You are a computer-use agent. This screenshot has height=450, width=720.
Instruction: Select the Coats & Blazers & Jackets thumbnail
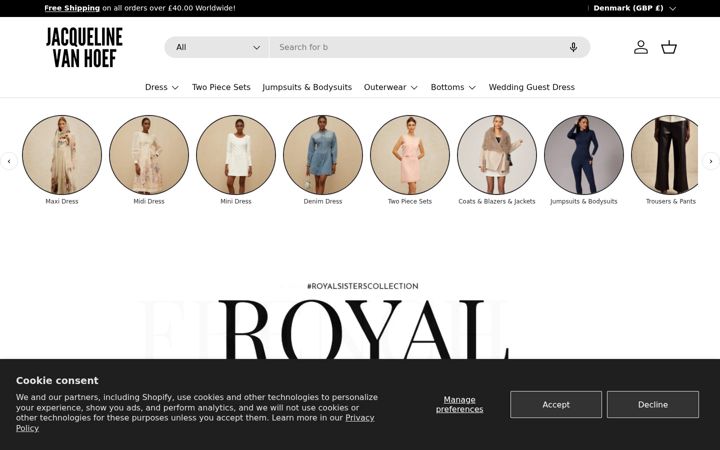[x=497, y=155]
